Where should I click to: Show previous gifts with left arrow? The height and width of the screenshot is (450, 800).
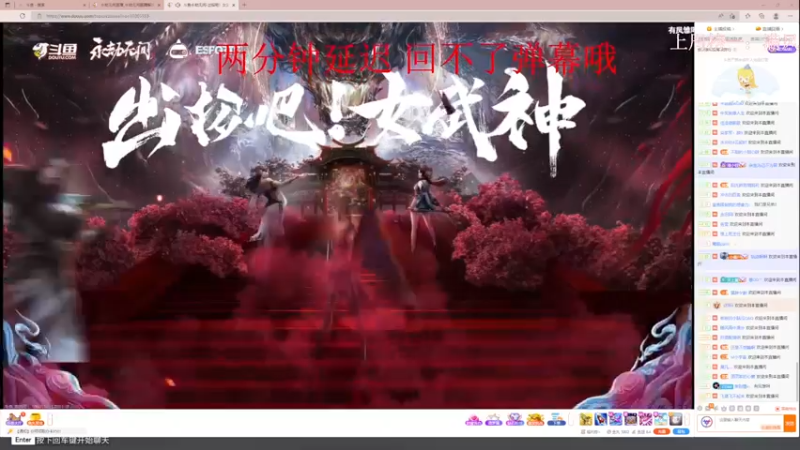(571, 419)
